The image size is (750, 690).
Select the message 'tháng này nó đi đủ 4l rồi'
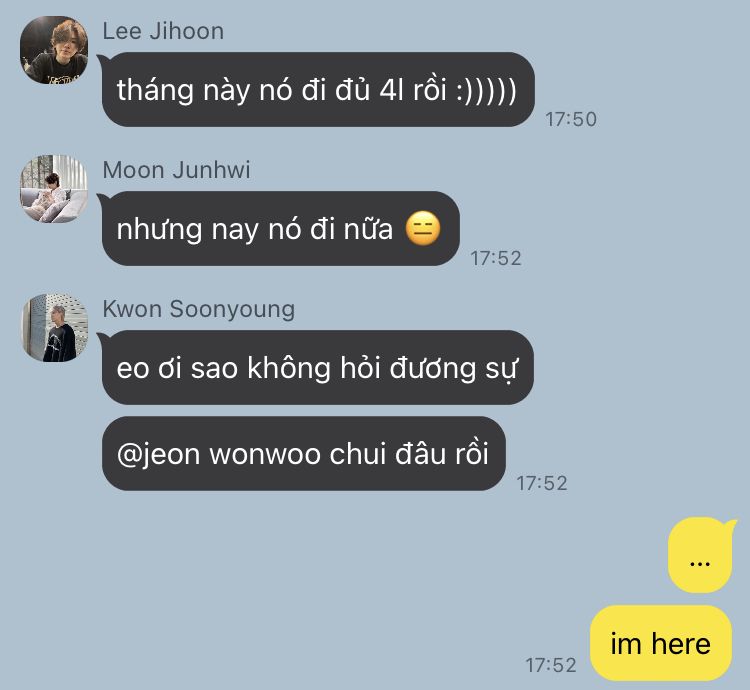[x=318, y=90]
